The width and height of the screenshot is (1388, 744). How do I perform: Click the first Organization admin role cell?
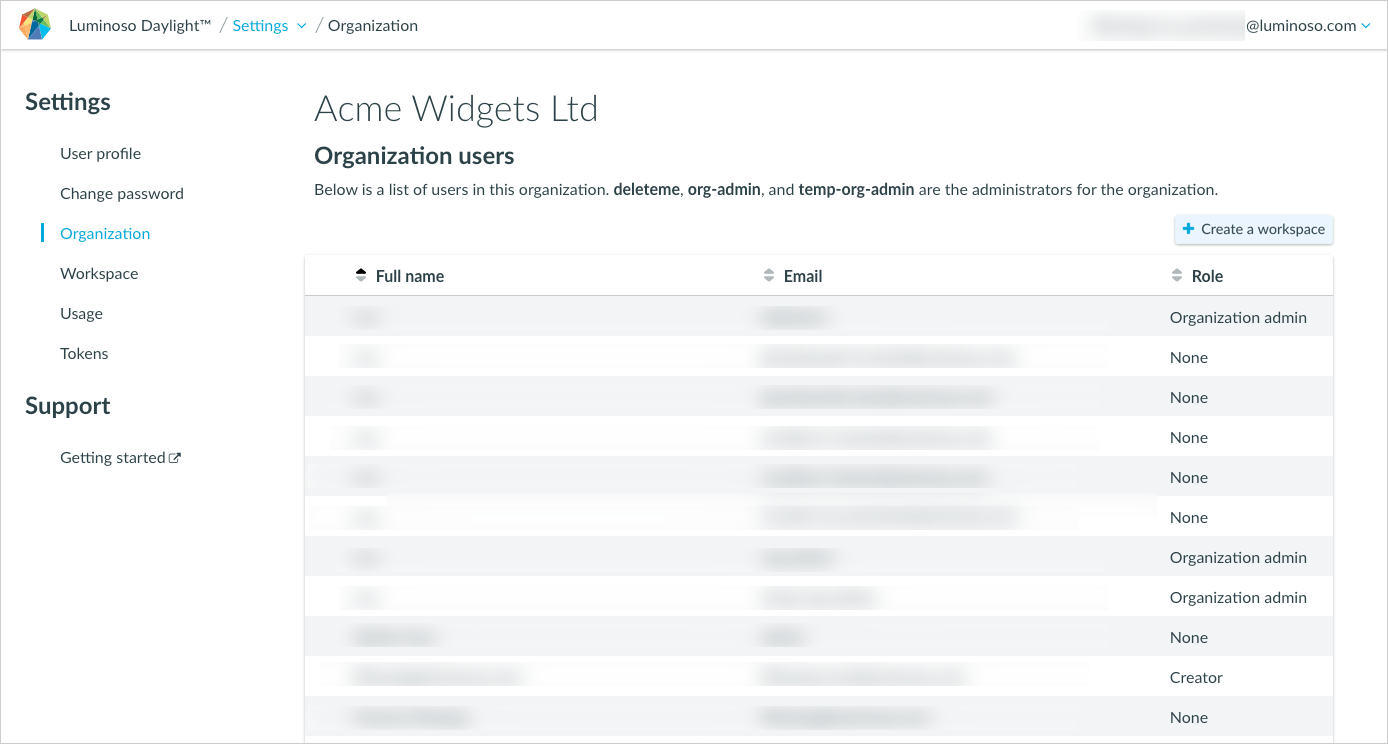point(1238,318)
